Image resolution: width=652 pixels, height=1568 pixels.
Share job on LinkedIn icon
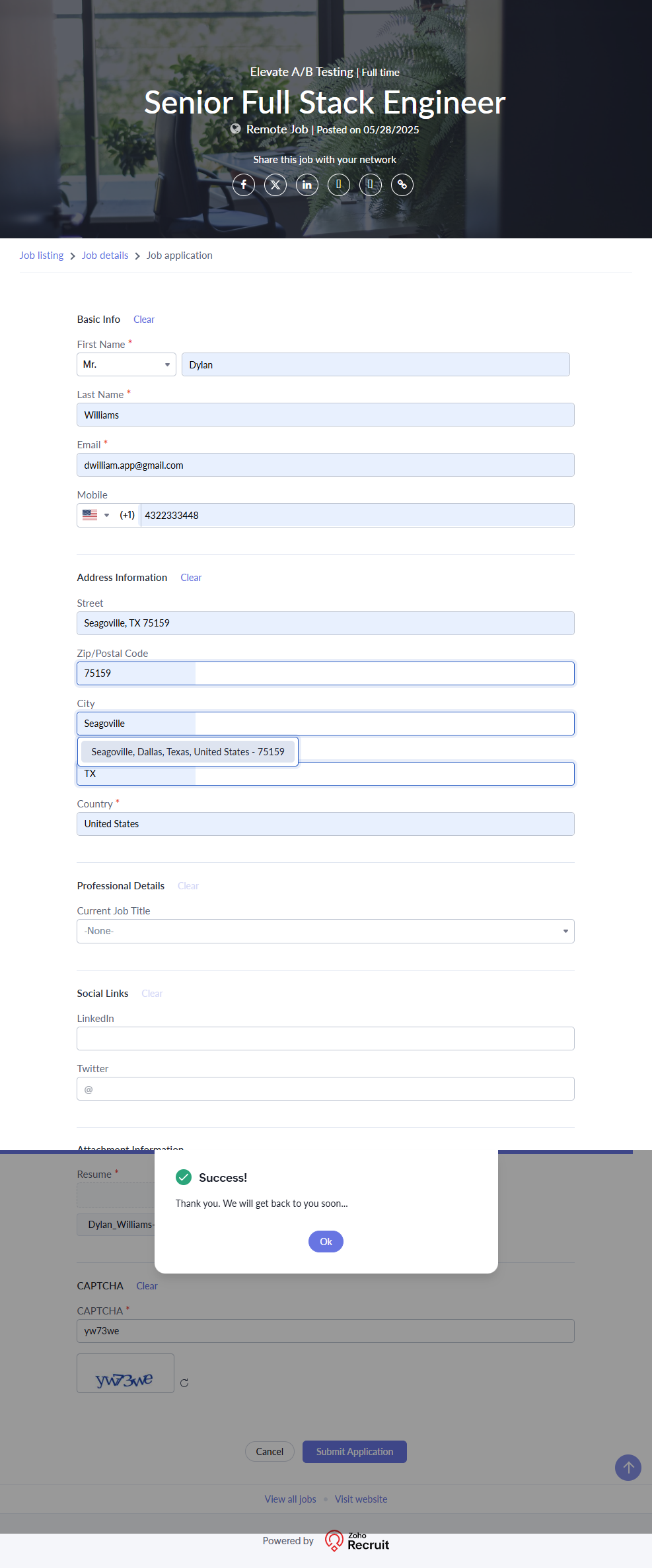click(307, 185)
